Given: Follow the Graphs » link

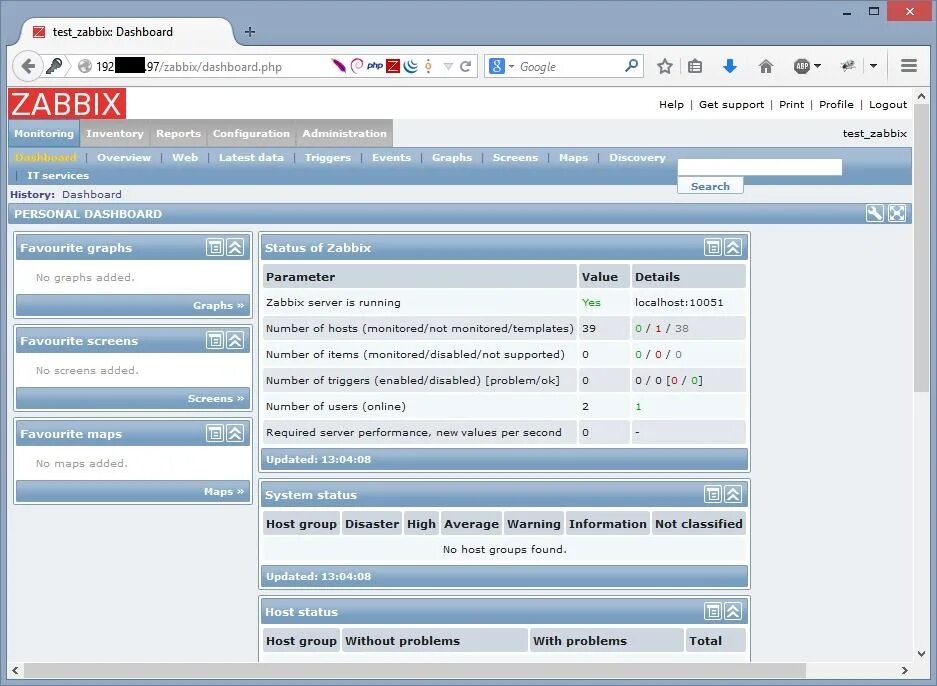Looking at the screenshot, I should pyautogui.click(x=218, y=305).
